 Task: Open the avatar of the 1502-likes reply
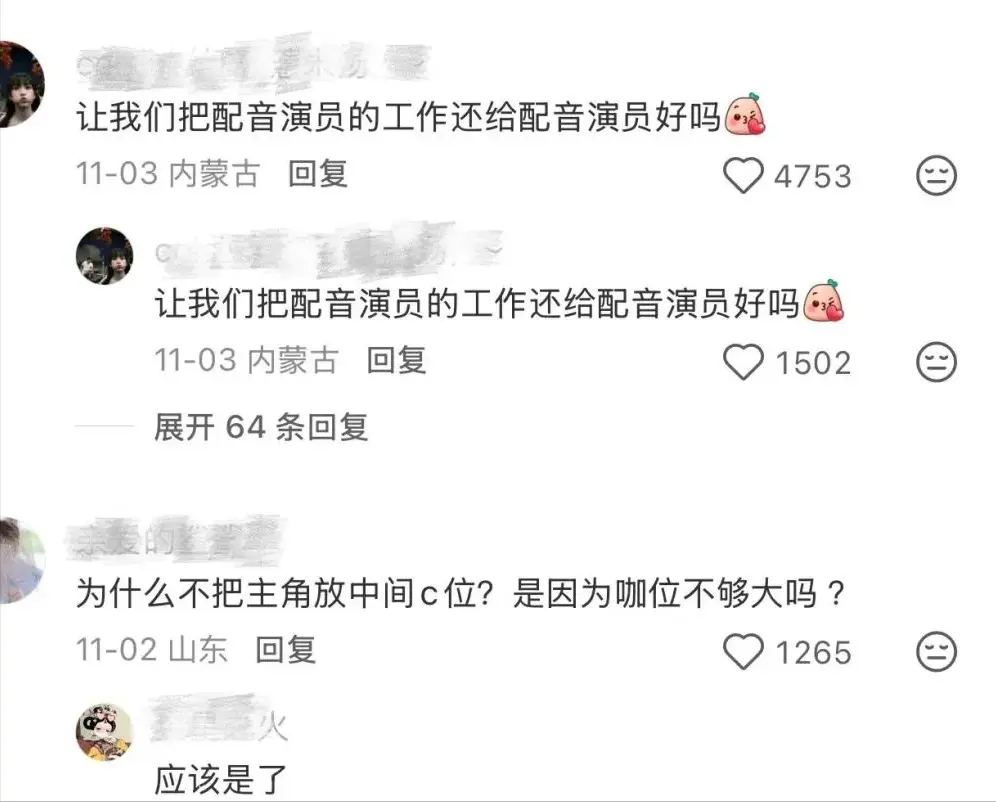point(105,256)
